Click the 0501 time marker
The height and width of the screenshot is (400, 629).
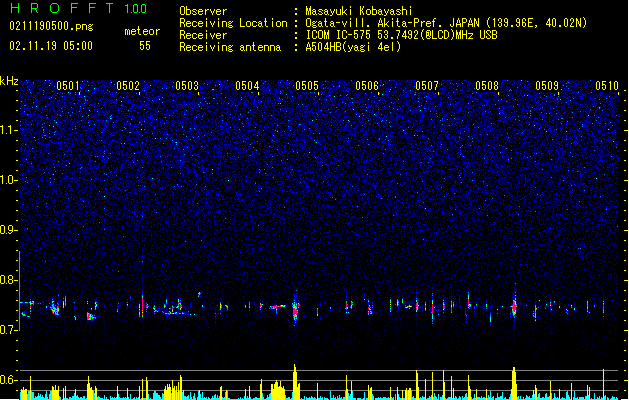tap(68, 86)
